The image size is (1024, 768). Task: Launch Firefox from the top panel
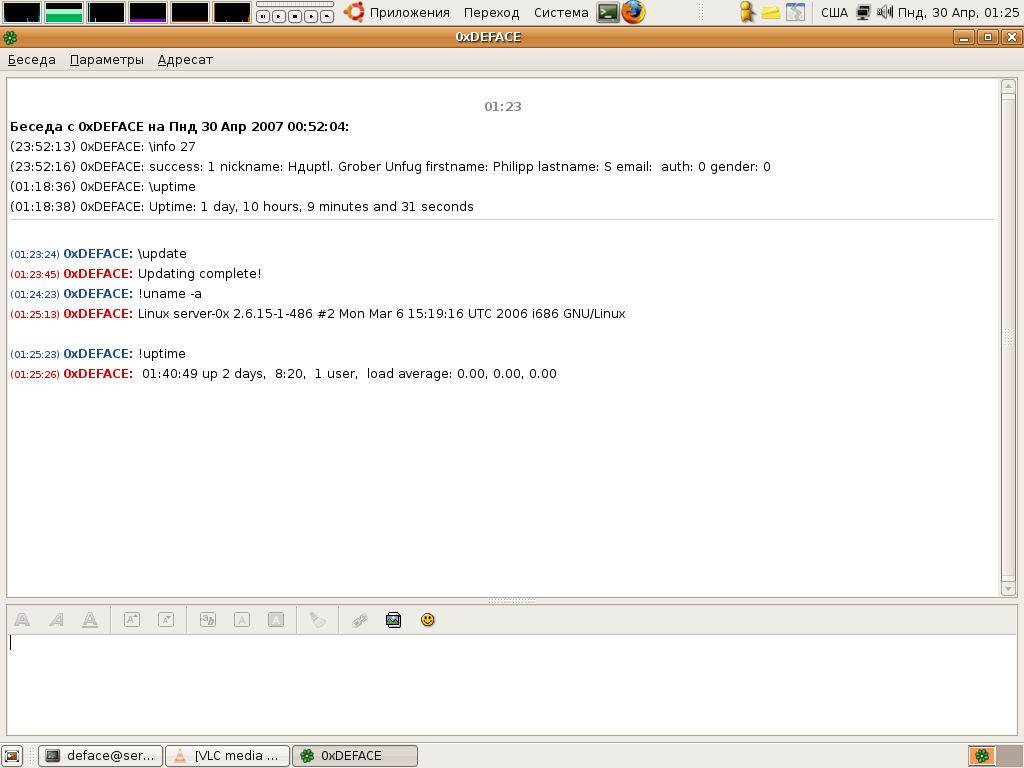point(633,13)
